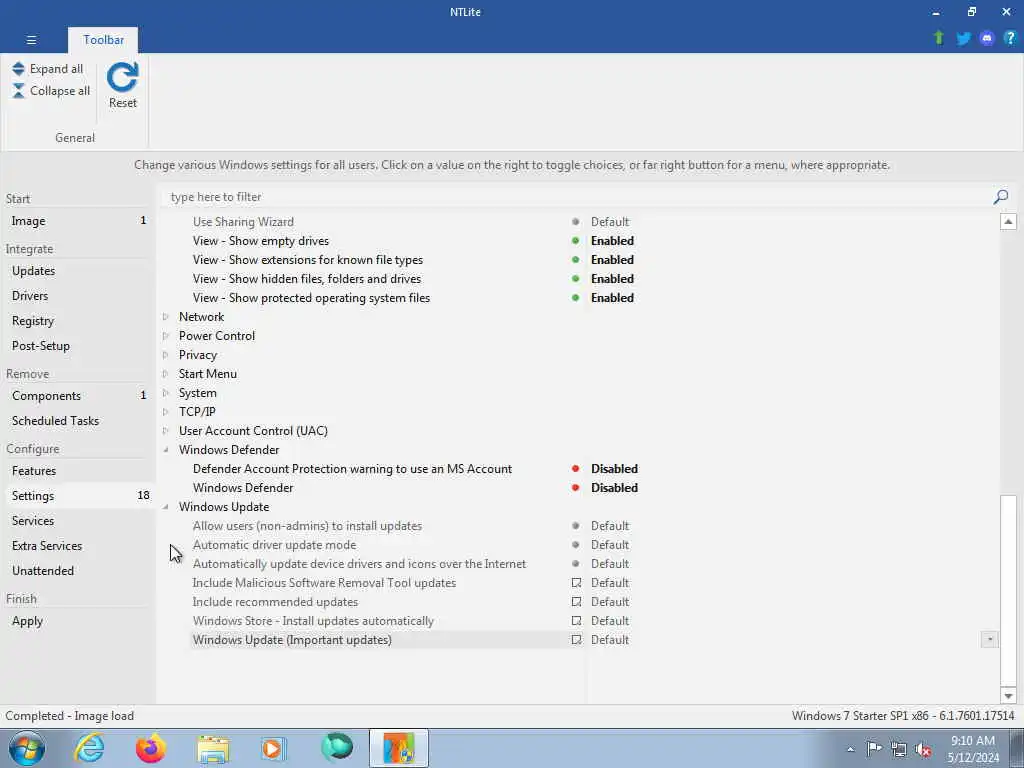Click Collapse all in the General group
This screenshot has height=768, width=1024.
click(x=51, y=91)
